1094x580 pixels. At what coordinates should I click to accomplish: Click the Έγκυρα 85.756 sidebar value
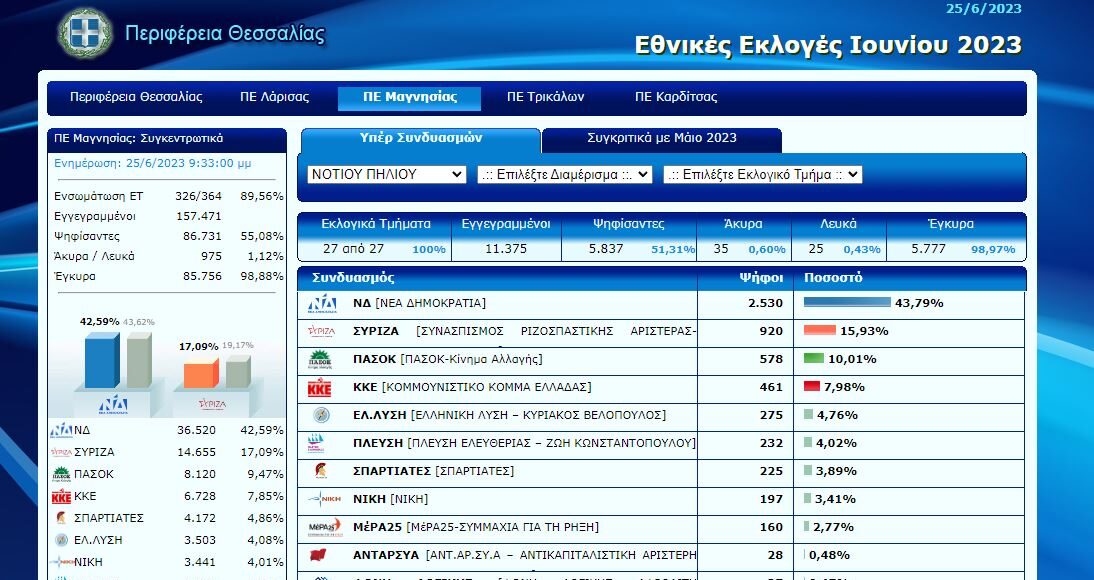[x=202, y=276]
